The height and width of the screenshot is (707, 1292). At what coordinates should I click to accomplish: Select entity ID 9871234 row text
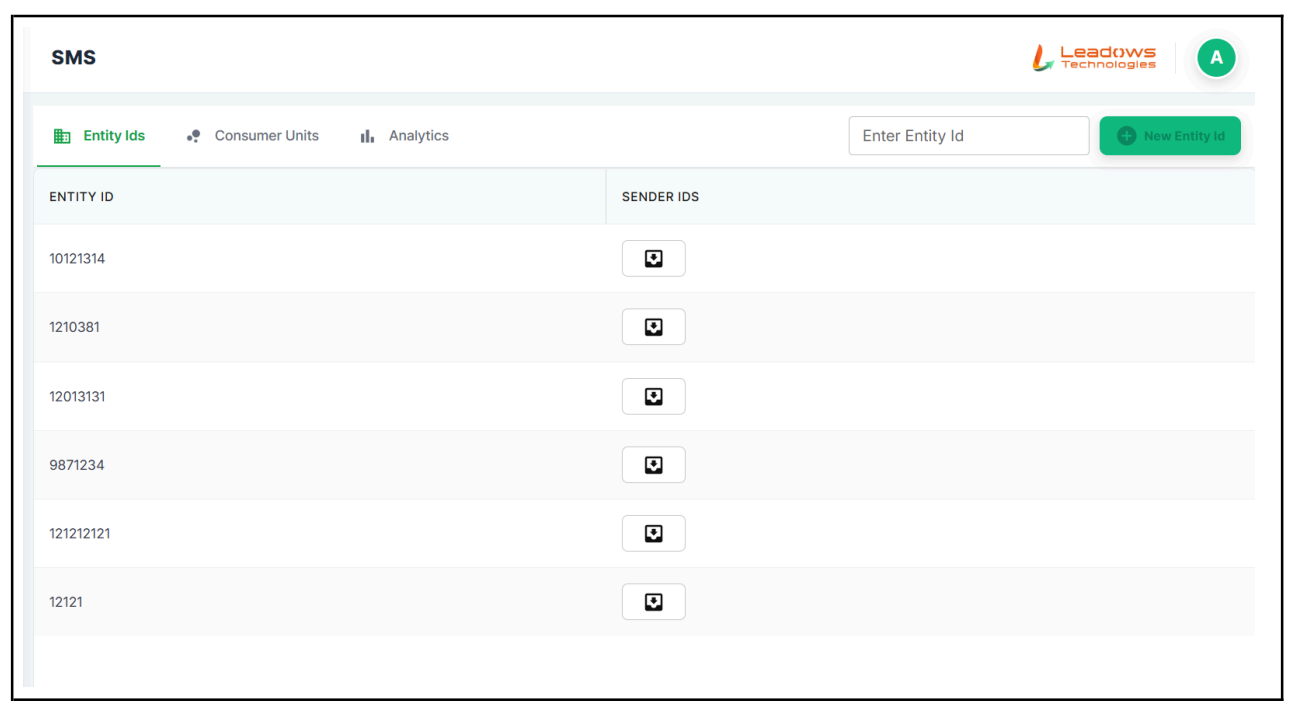77,465
